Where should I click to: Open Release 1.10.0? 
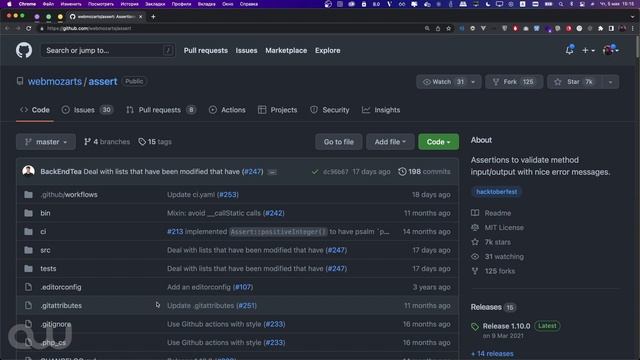click(507, 326)
